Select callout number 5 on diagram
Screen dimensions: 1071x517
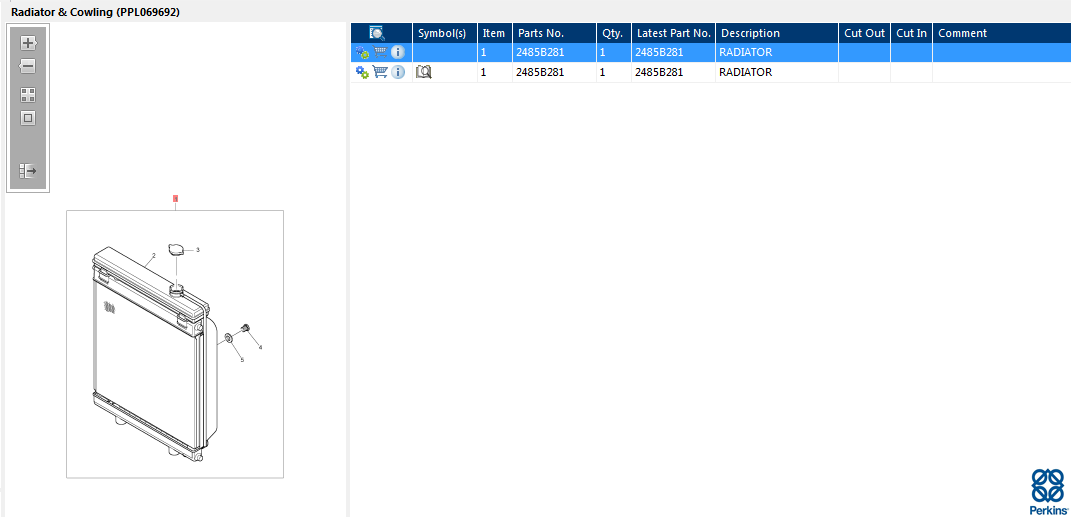tap(242, 360)
